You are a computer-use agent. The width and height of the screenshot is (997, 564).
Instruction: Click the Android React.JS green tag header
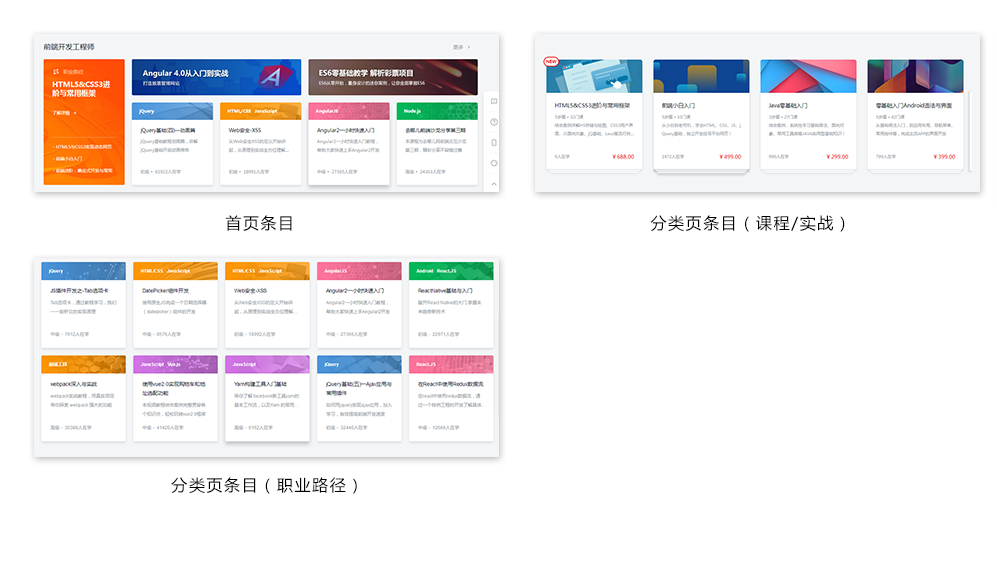[x=451, y=271]
